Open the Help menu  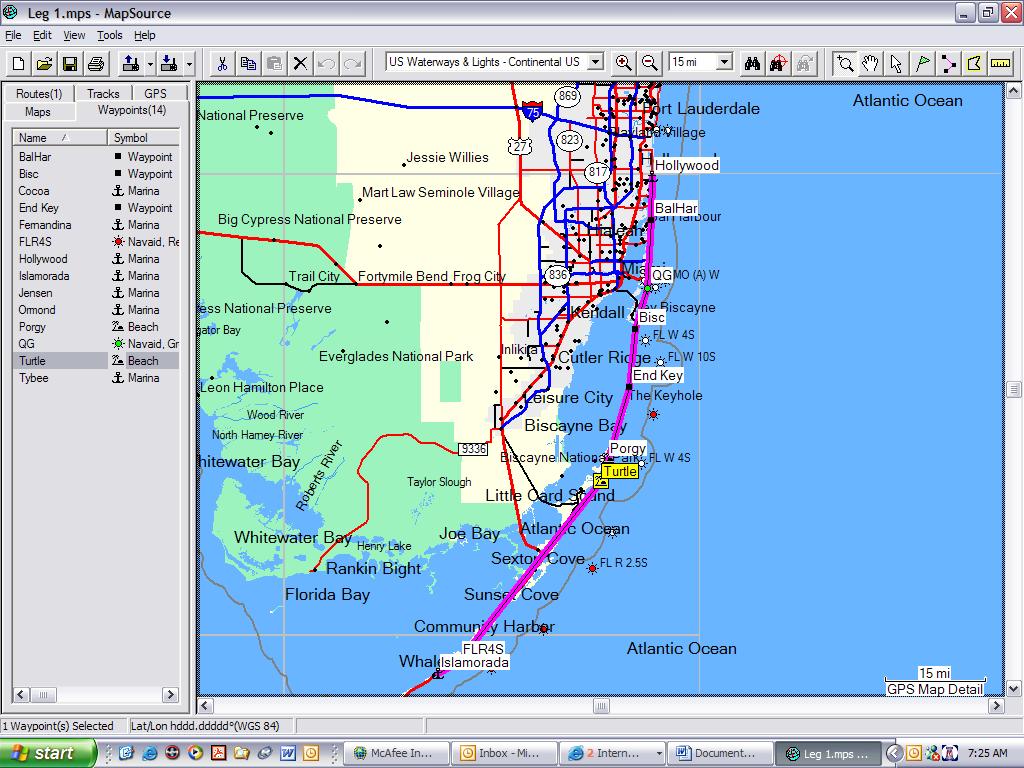[x=145, y=35]
